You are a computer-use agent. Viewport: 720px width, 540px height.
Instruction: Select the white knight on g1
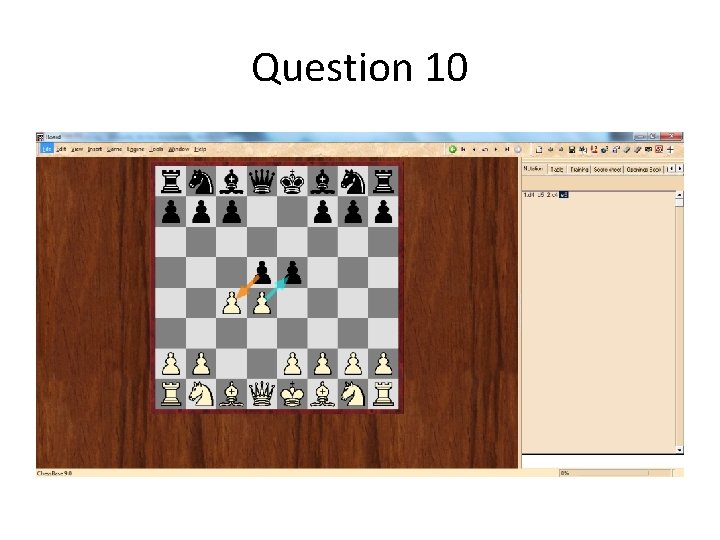click(x=353, y=394)
